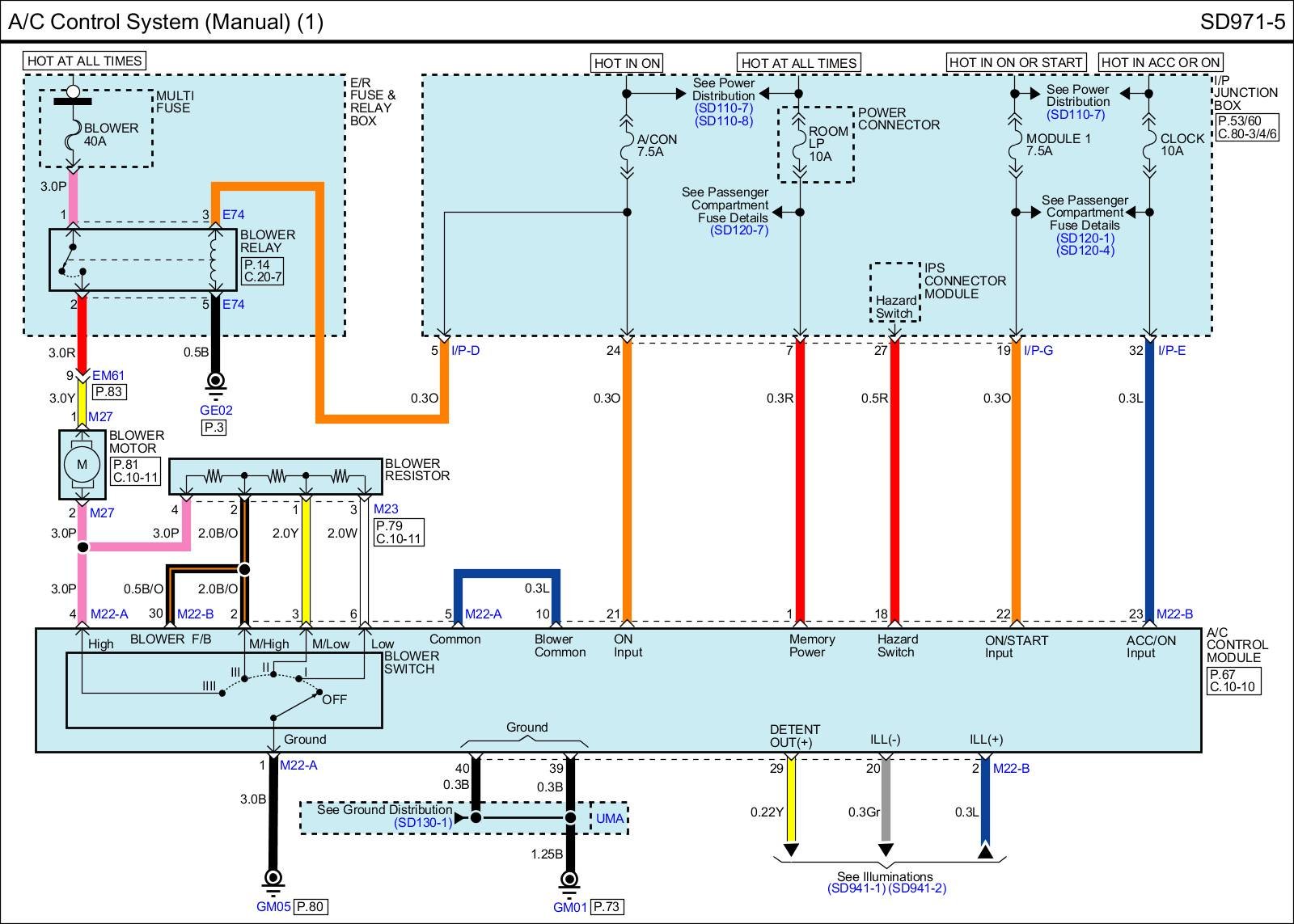Screen dimensions: 1294x924
Task: Follow the SD941-2 illuminations reference
Action: tap(917, 888)
